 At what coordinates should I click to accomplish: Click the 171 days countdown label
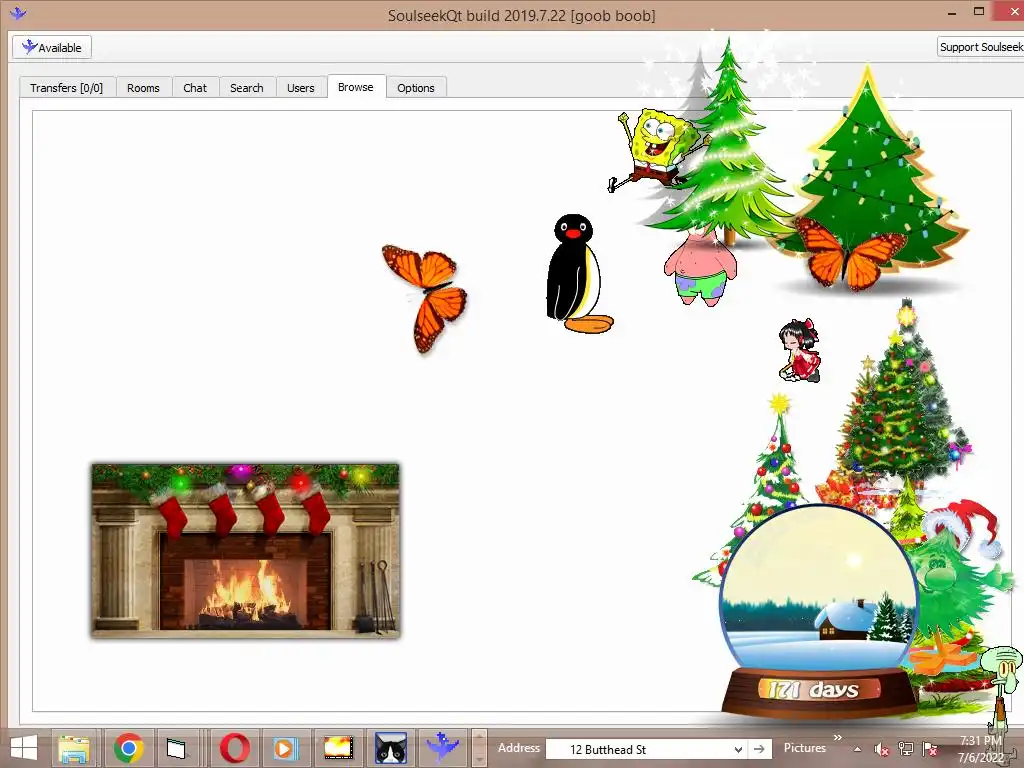(814, 689)
